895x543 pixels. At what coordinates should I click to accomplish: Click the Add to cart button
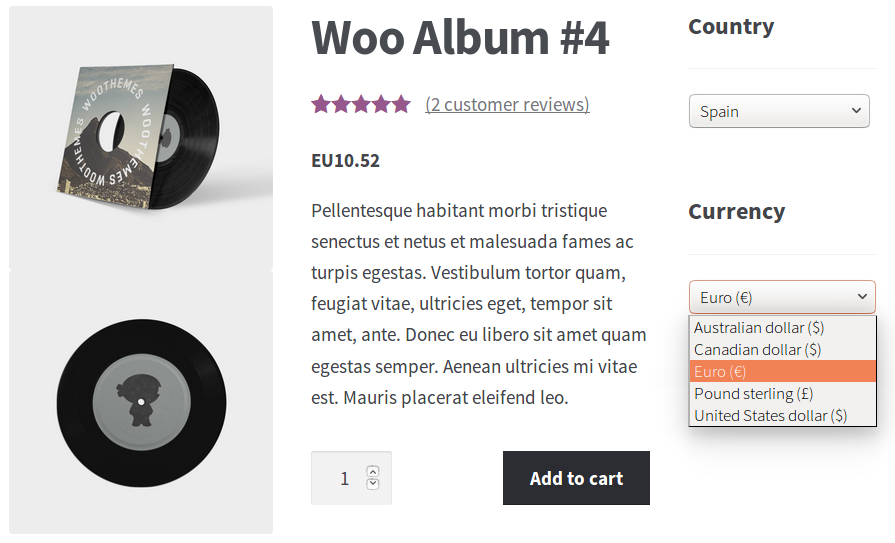576,478
